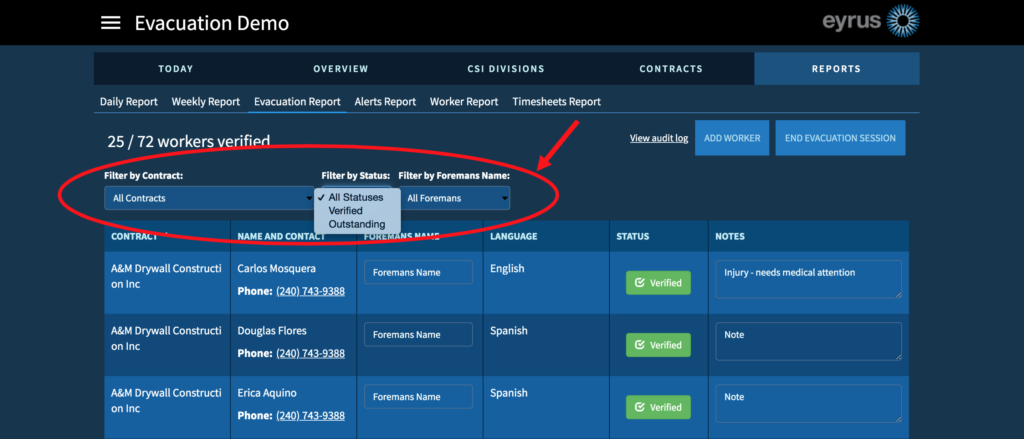Viewport: 1024px width, 439px height.
Task: Open the Timesheets Report sub-tab
Action: tap(556, 102)
